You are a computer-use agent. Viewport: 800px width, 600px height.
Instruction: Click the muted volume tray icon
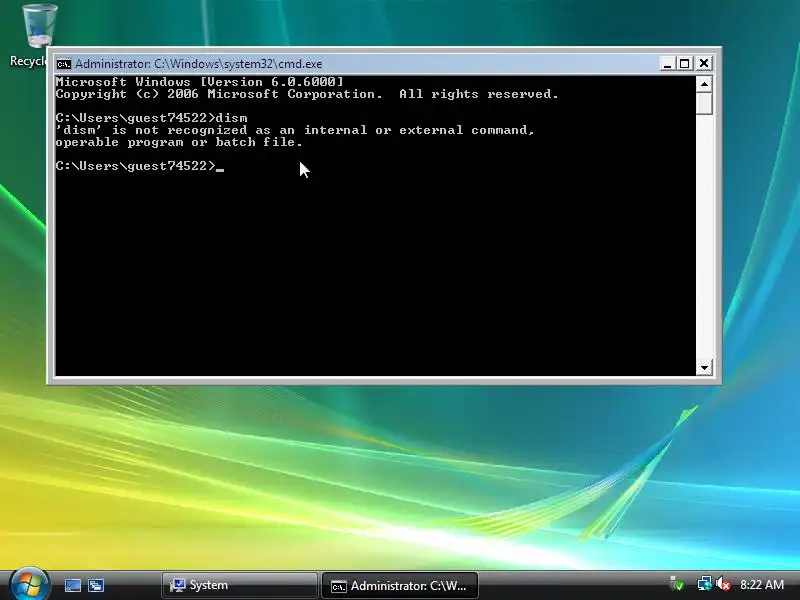[x=722, y=584]
